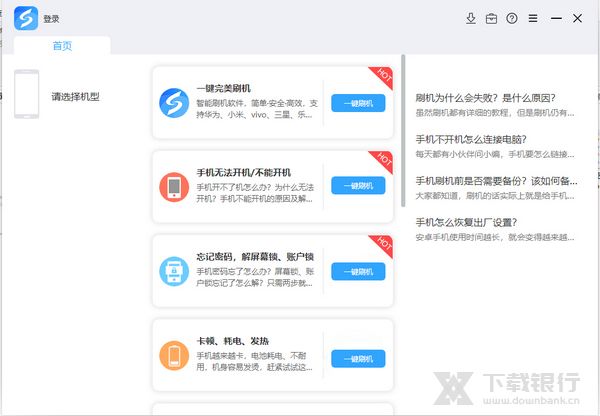The width and height of the screenshot is (600, 416).
Task: Click the help question mark icon
Action: 512,18
